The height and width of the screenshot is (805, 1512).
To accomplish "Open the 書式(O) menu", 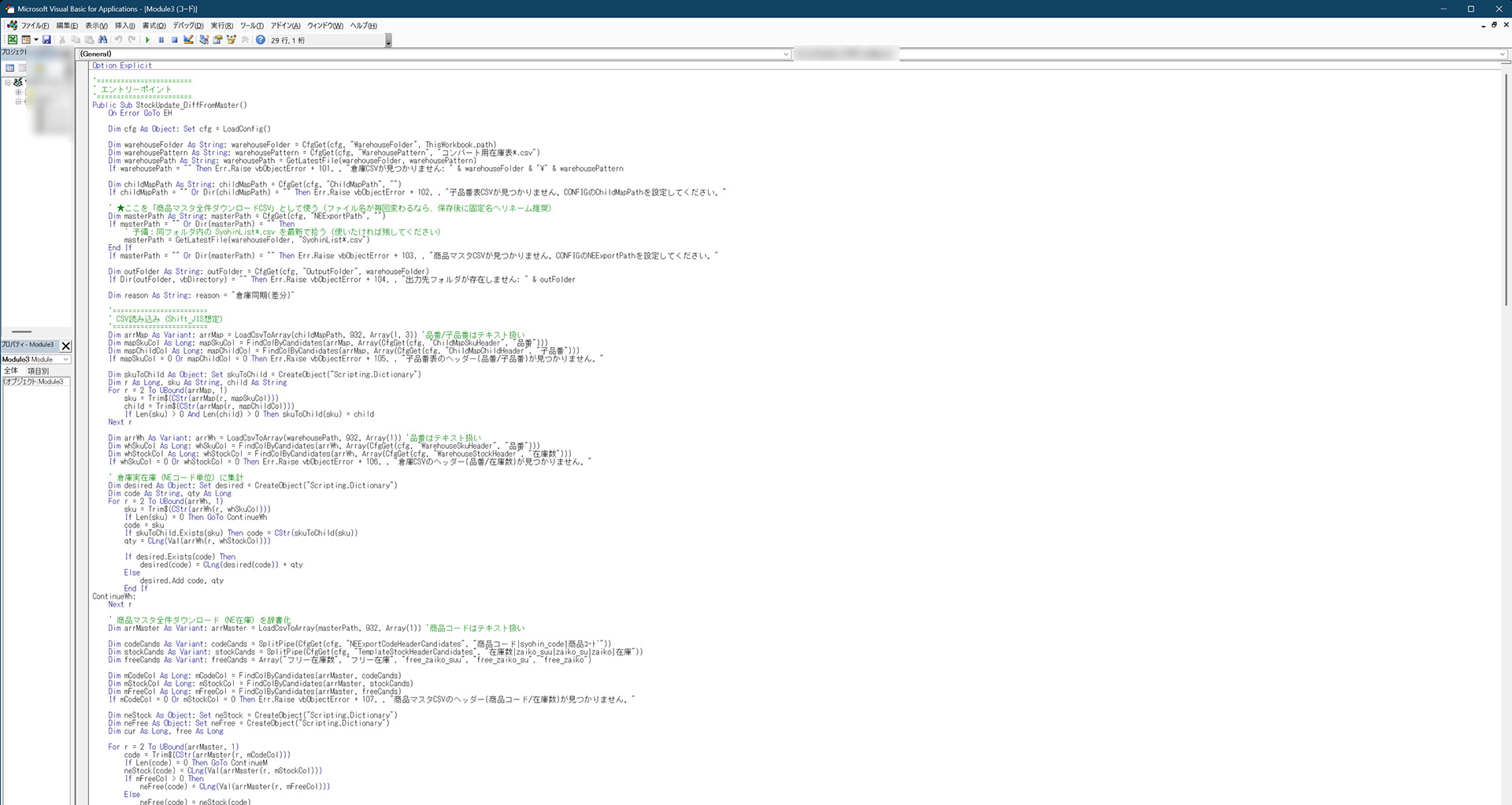I will click(x=154, y=26).
